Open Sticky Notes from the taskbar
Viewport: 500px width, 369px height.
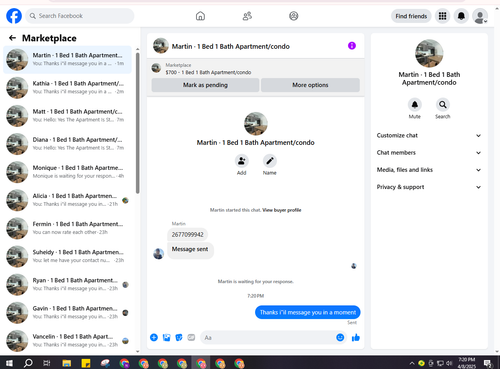pos(86,363)
